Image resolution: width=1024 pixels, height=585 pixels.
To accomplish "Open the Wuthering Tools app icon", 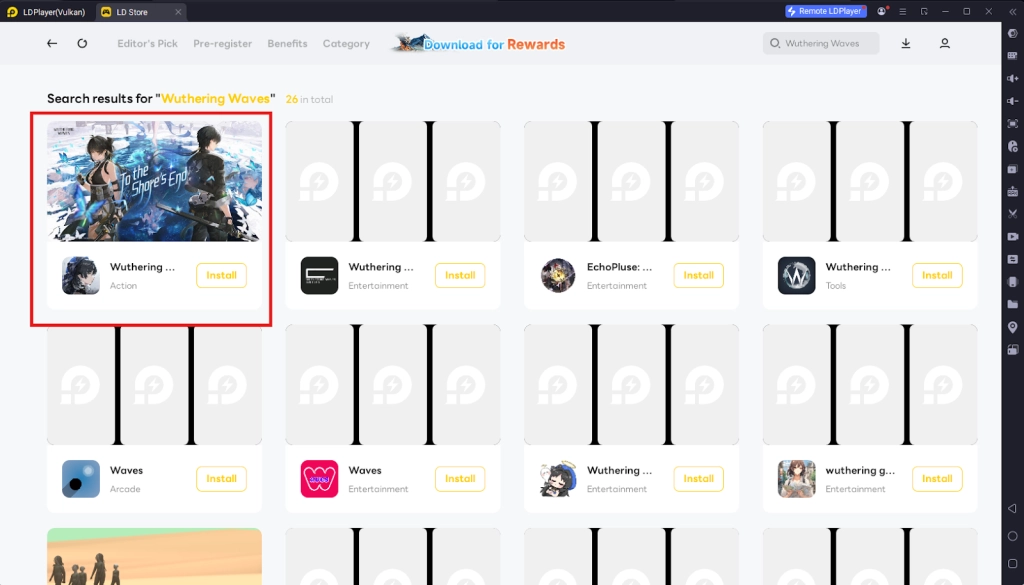I will [x=797, y=276].
